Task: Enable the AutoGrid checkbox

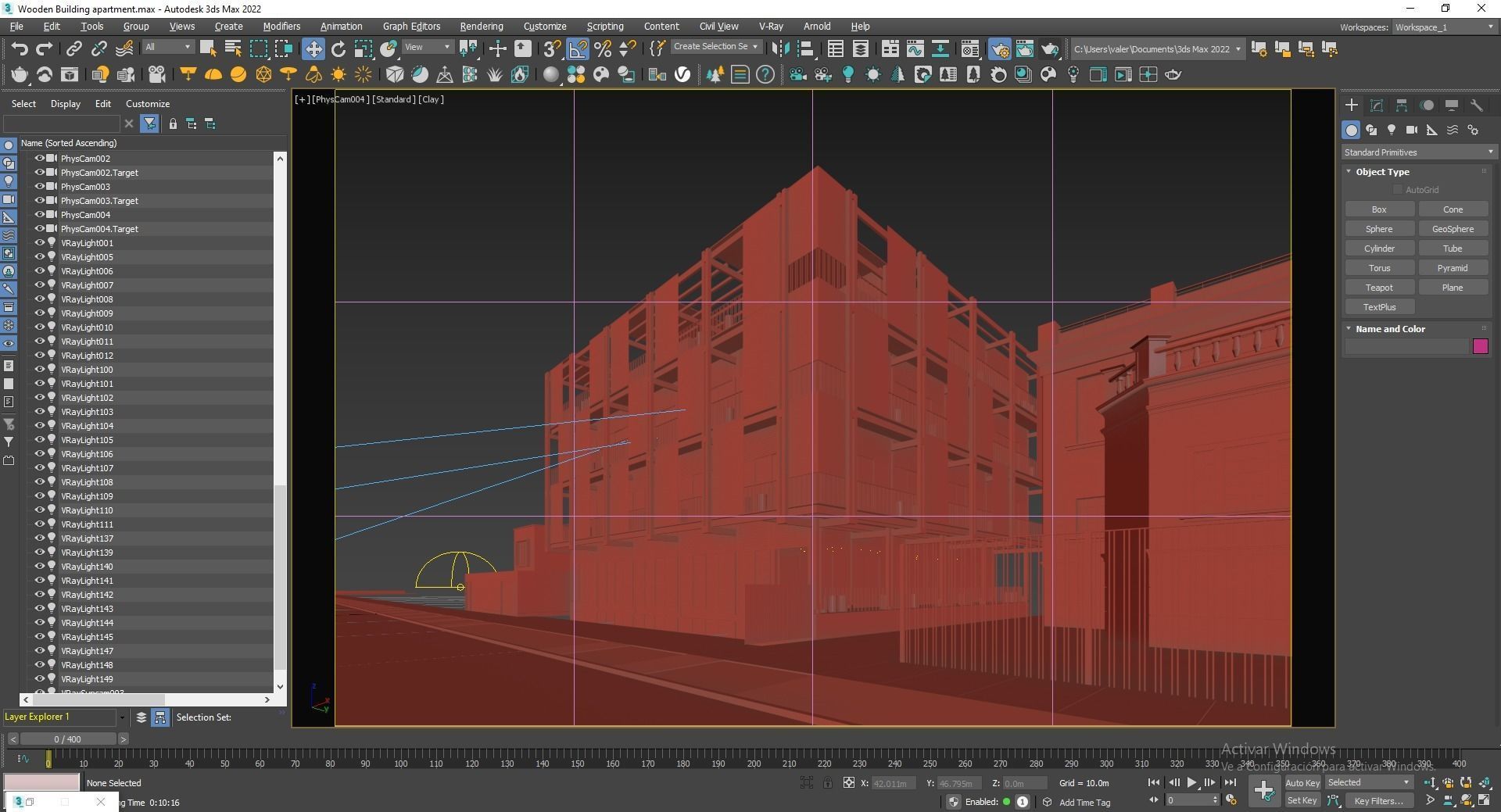Action: point(1398,190)
